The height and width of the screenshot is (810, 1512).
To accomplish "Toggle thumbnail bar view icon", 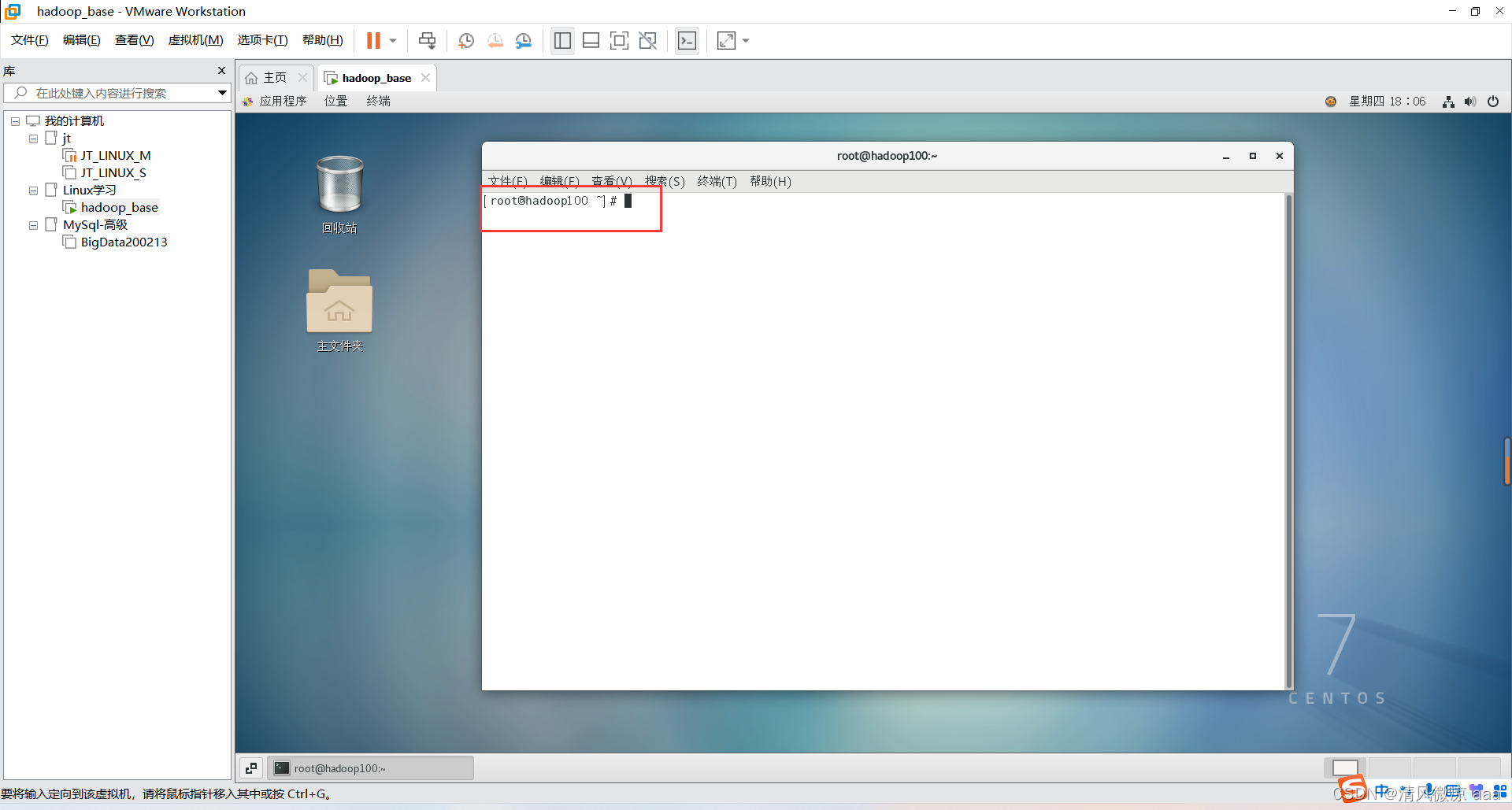I will [591, 40].
